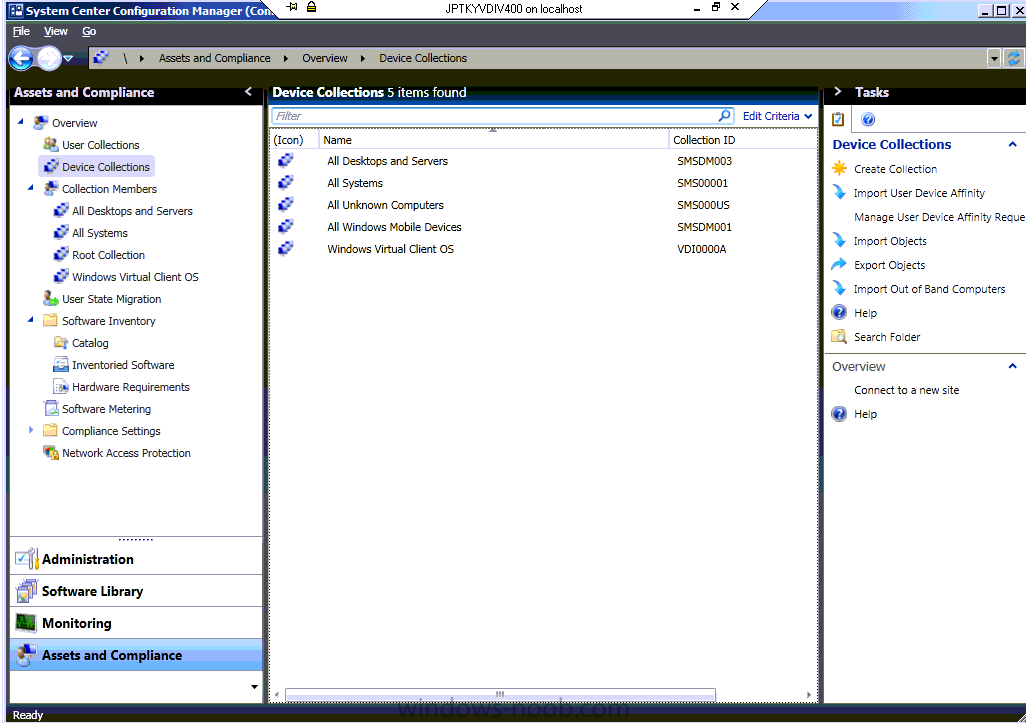Click the Network Access Protection icon
This screenshot has height=723, width=1027.
tap(50, 453)
